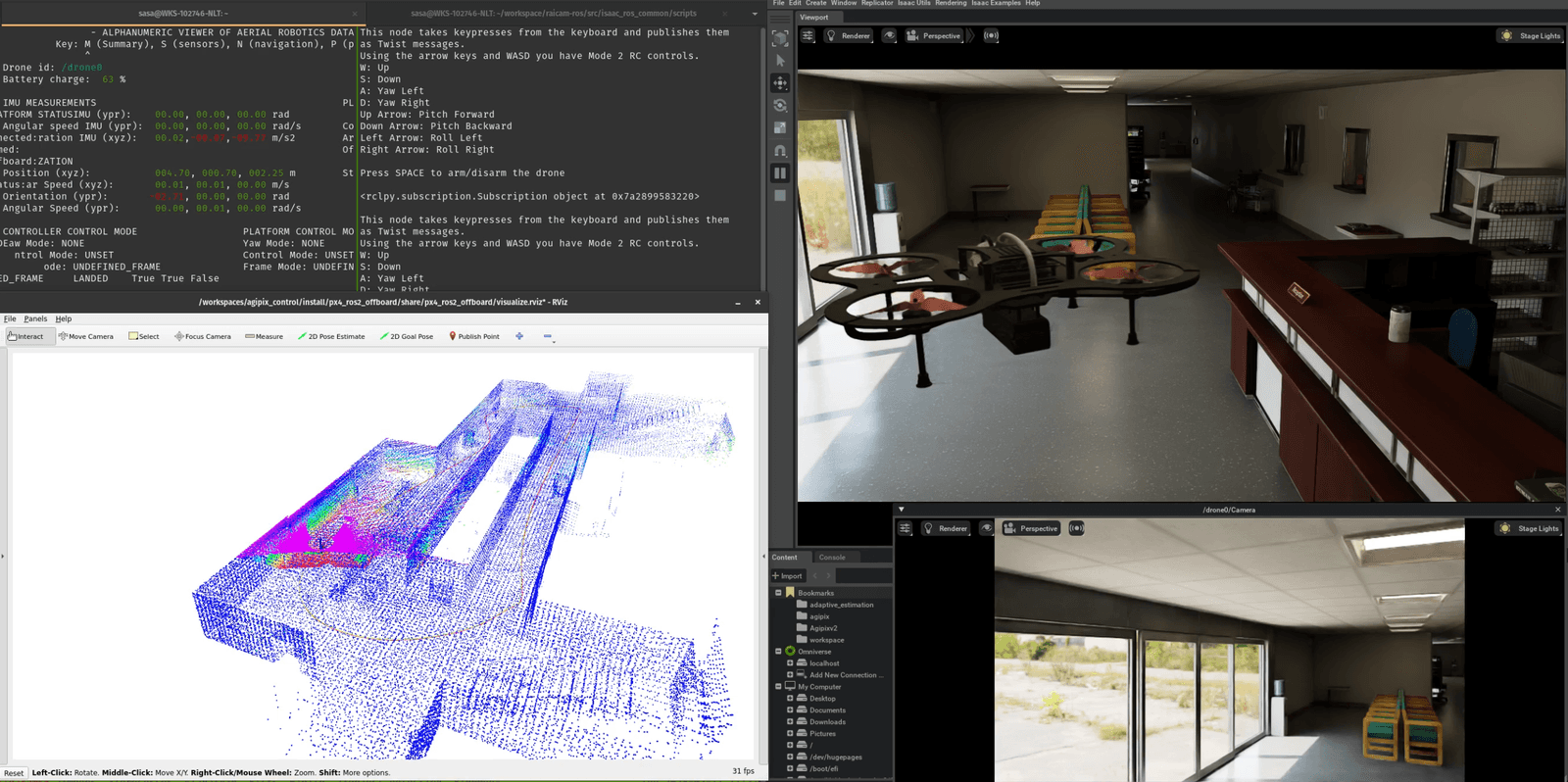Select the 2D Goal Pose tool
Image resolution: width=1568 pixels, height=782 pixels.
coord(407,336)
